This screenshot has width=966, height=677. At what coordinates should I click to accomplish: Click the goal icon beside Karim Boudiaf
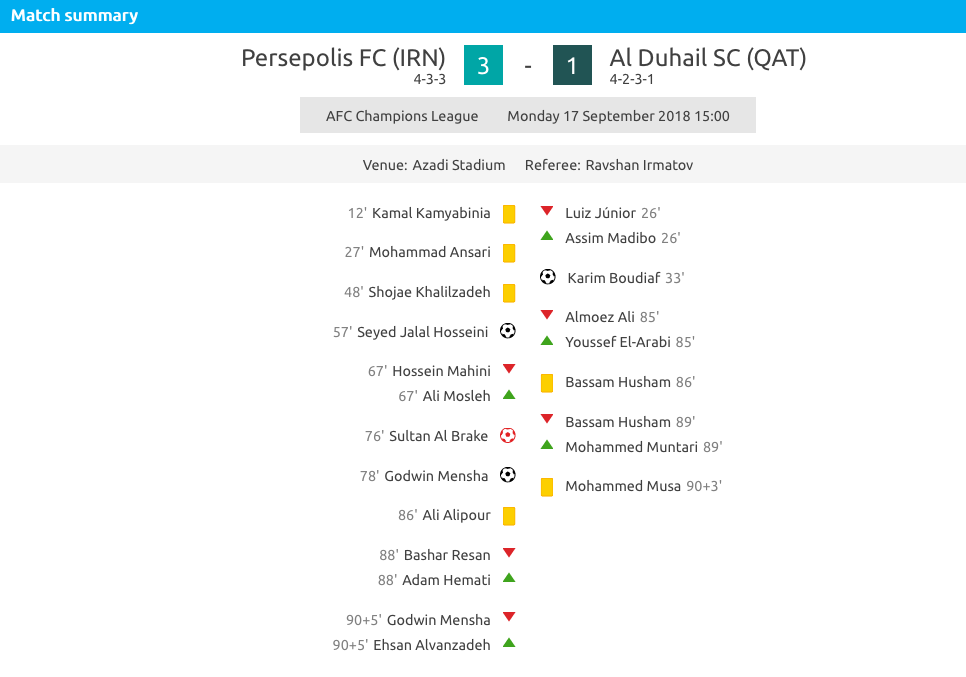tap(547, 277)
